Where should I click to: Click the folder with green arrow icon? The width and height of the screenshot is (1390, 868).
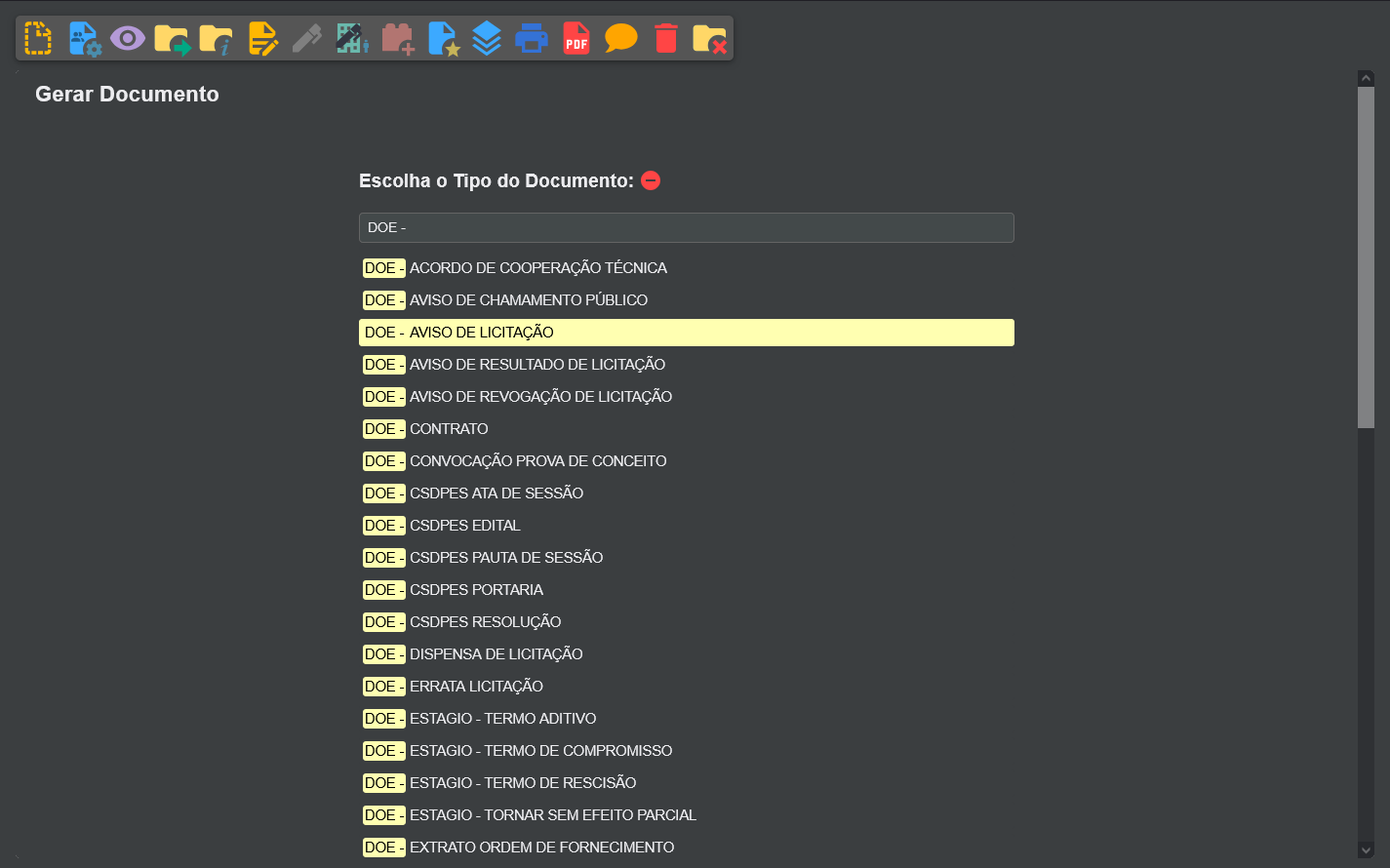pyautogui.click(x=173, y=39)
